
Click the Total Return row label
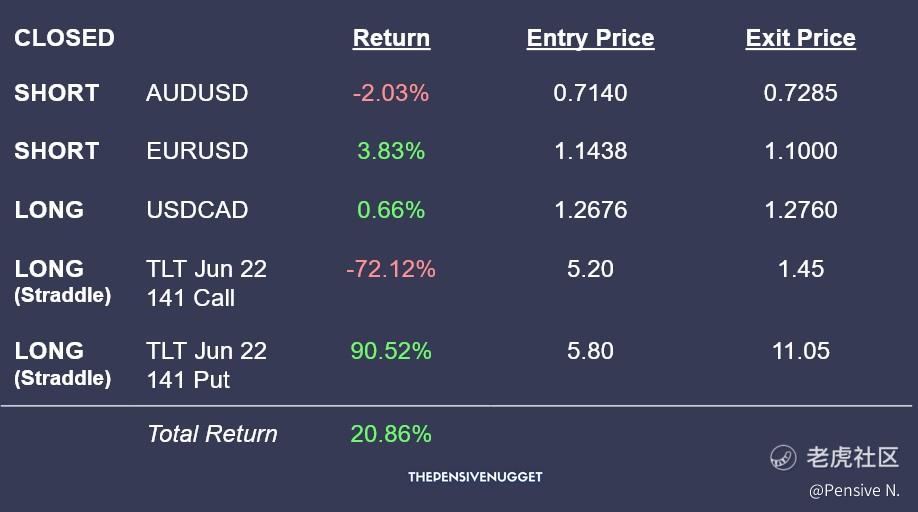[x=212, y=434]
